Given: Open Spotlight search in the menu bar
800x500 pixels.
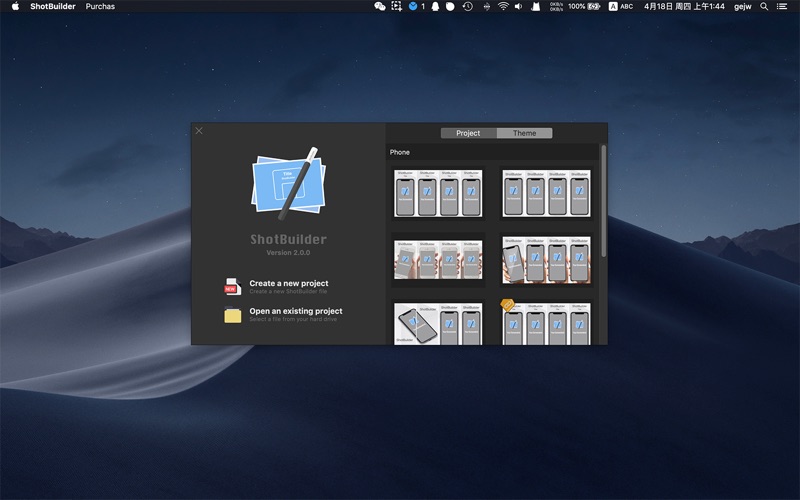Looking at the screenshot, I should (765, 6).
